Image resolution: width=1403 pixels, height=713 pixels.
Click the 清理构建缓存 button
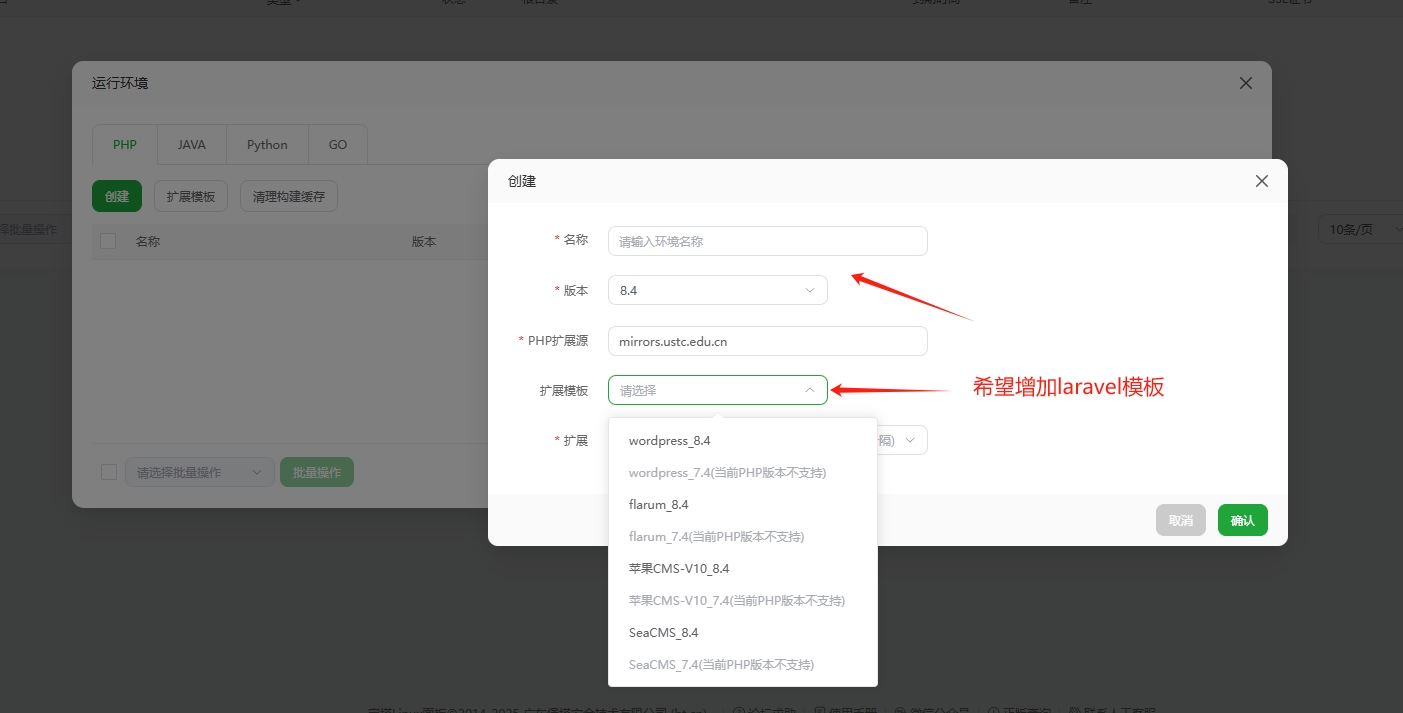(288, 196)
